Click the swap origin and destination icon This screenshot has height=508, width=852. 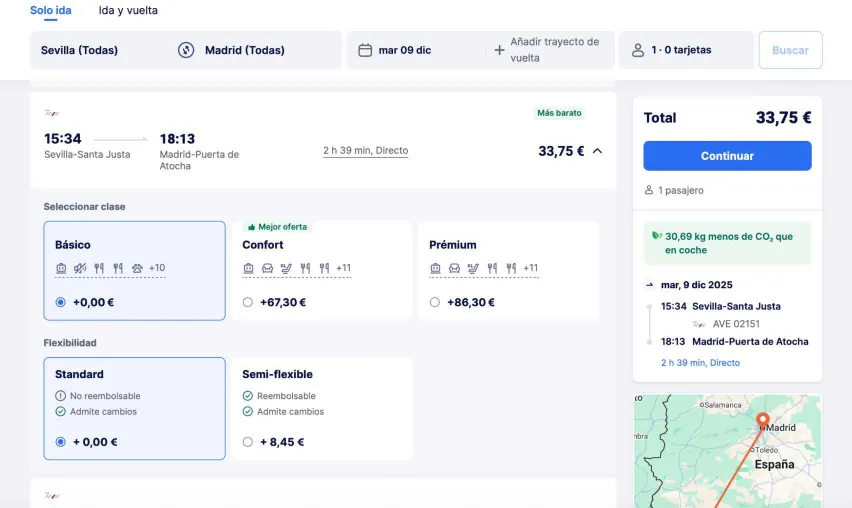pyautogui.click(x=186, y=50)
